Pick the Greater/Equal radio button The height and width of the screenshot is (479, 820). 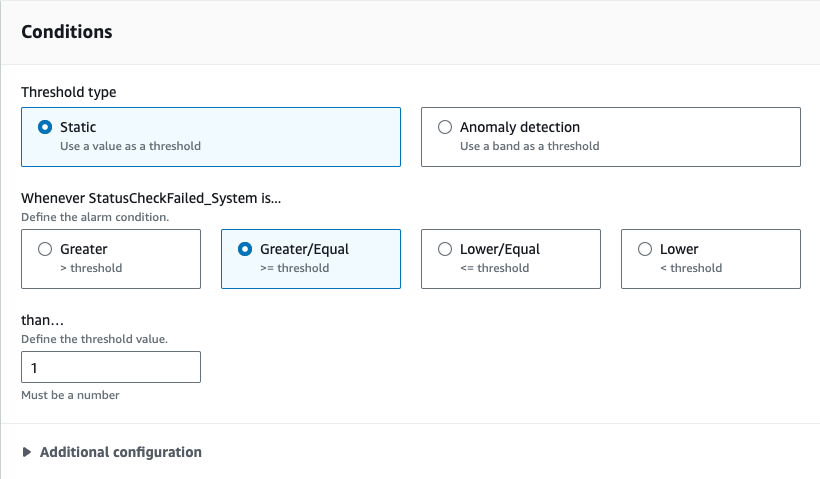pyautogui.click(x=245, y=250)
